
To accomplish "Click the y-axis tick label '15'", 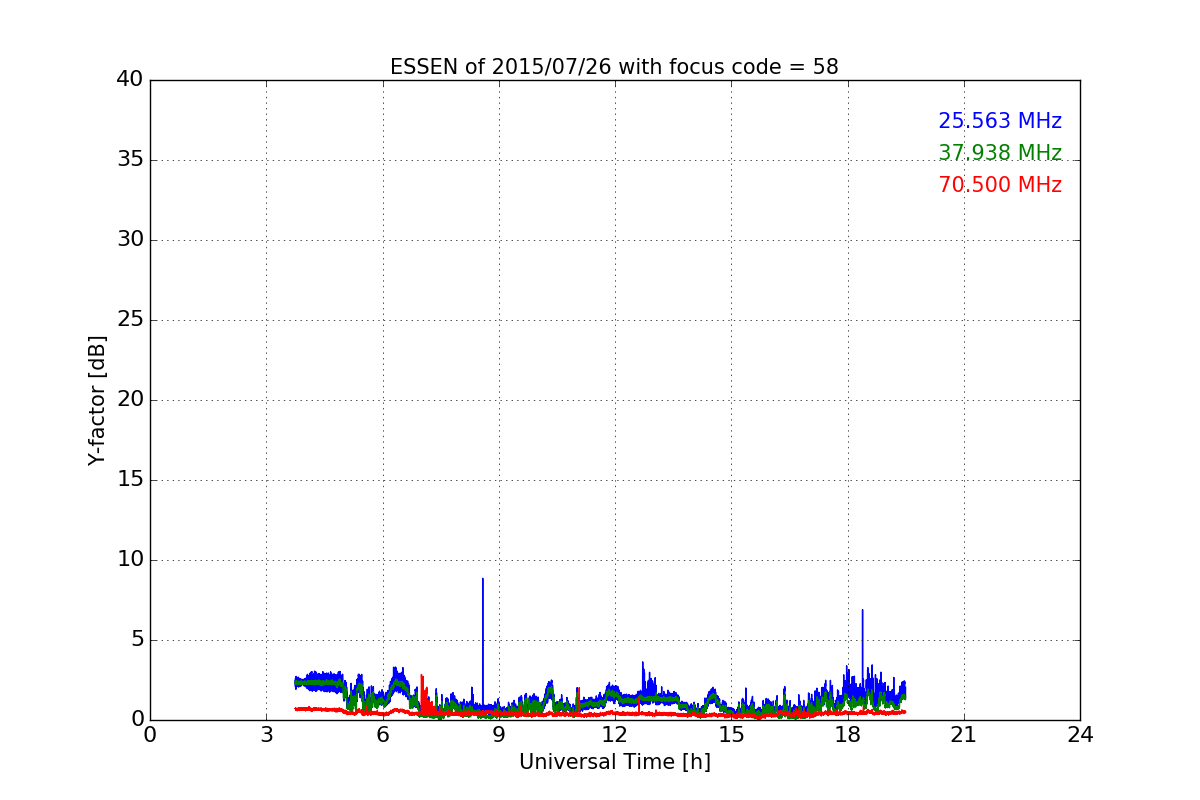I will (x=130, y=480).
